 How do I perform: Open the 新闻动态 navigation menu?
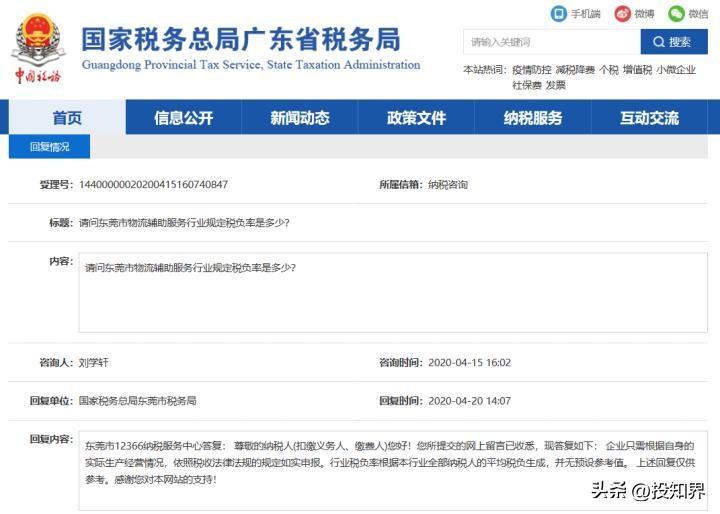pyautogui.click(x=300, y=117)
